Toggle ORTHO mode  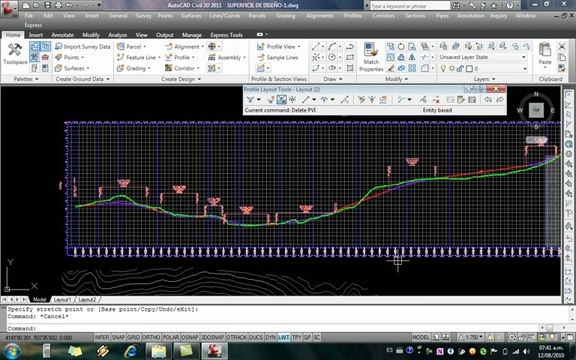coord(151,337)
